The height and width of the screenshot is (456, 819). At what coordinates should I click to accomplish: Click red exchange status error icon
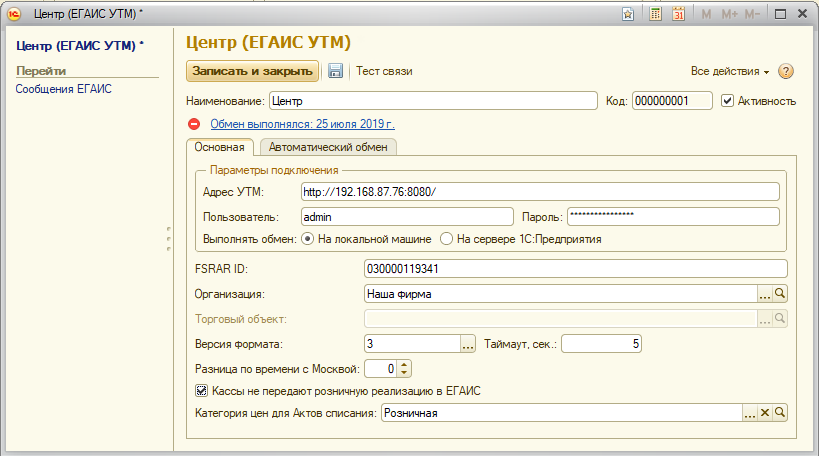click(x=194, y=124)
